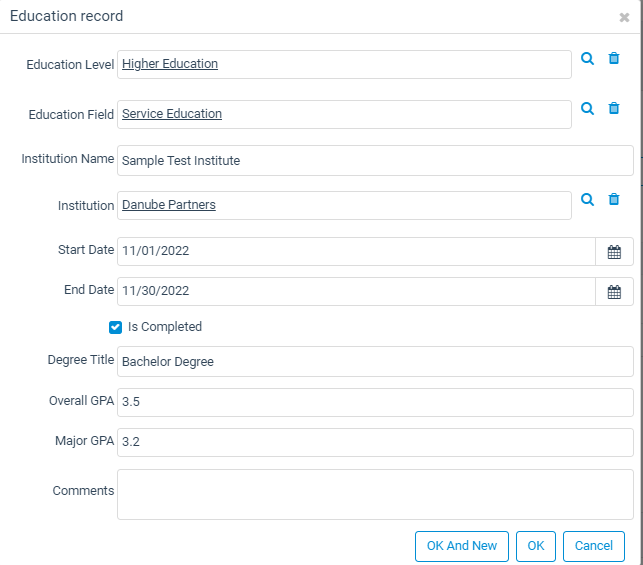This screenshot has width=643, height=565.
Task: Open the Danube Partners link
Action: point(169,205)
